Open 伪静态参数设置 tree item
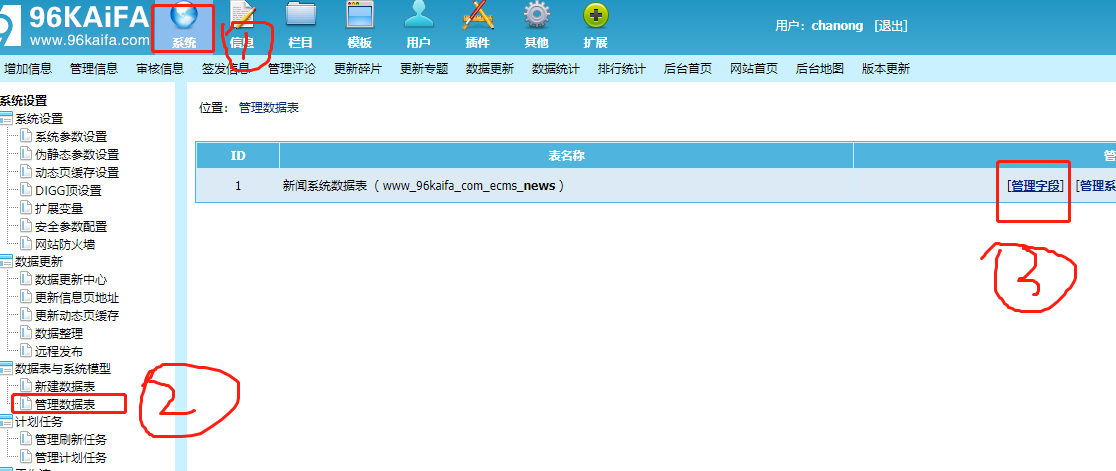This screenshot has height=471, width=1116. tap(77, 154)
